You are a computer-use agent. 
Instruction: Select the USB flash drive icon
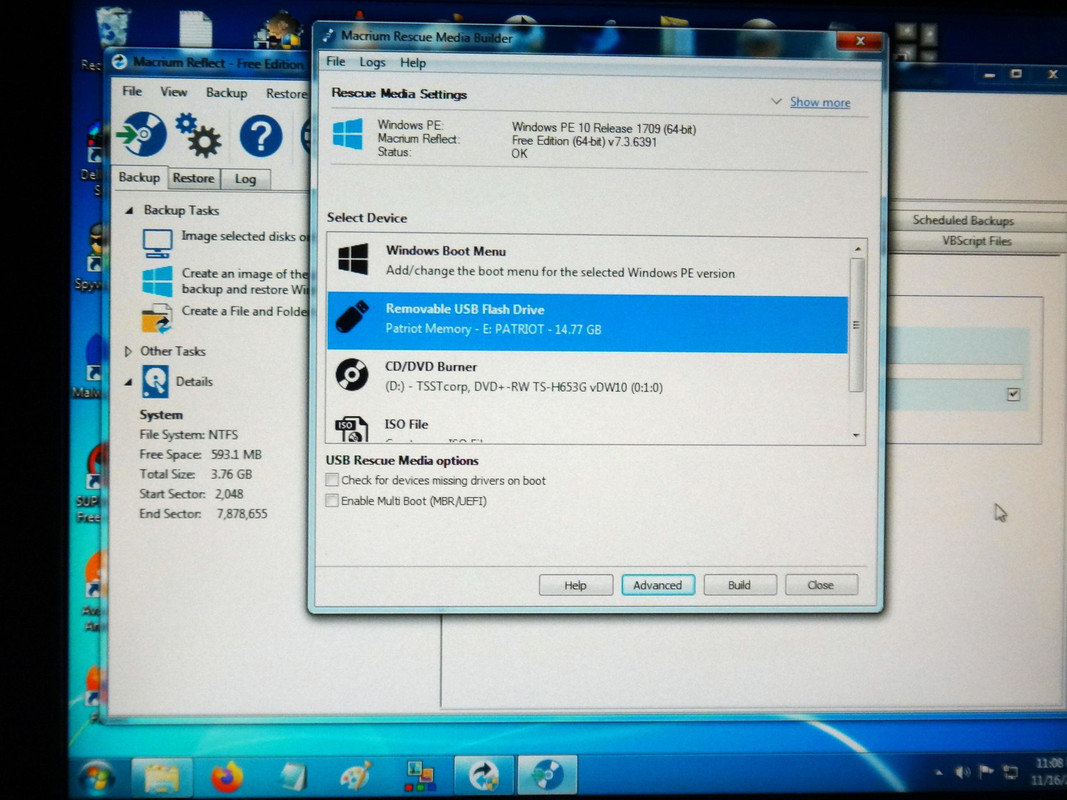352,317
